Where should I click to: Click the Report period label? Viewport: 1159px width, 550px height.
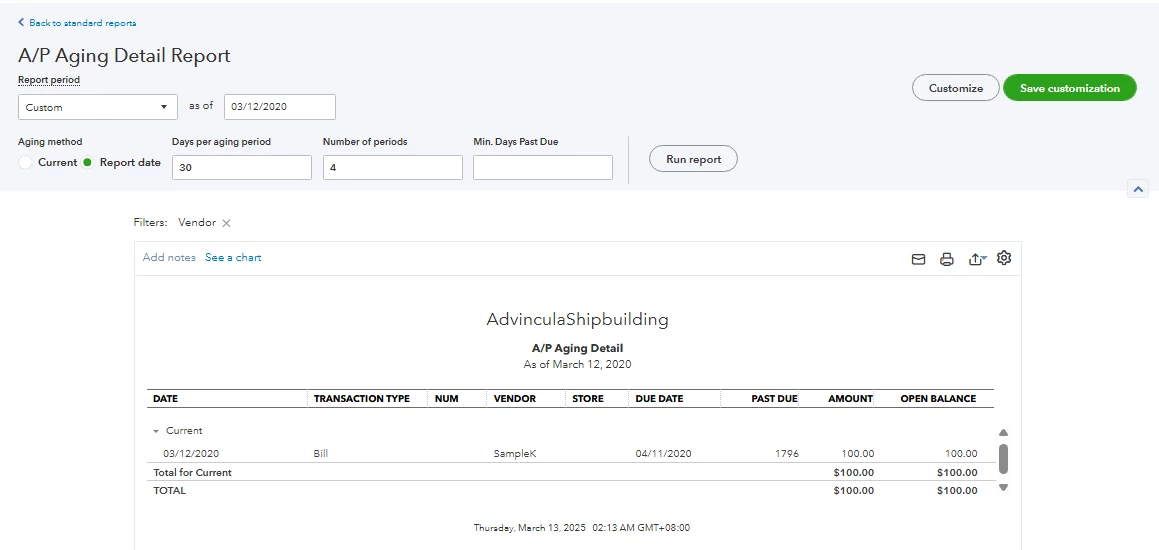click(49, 80)
